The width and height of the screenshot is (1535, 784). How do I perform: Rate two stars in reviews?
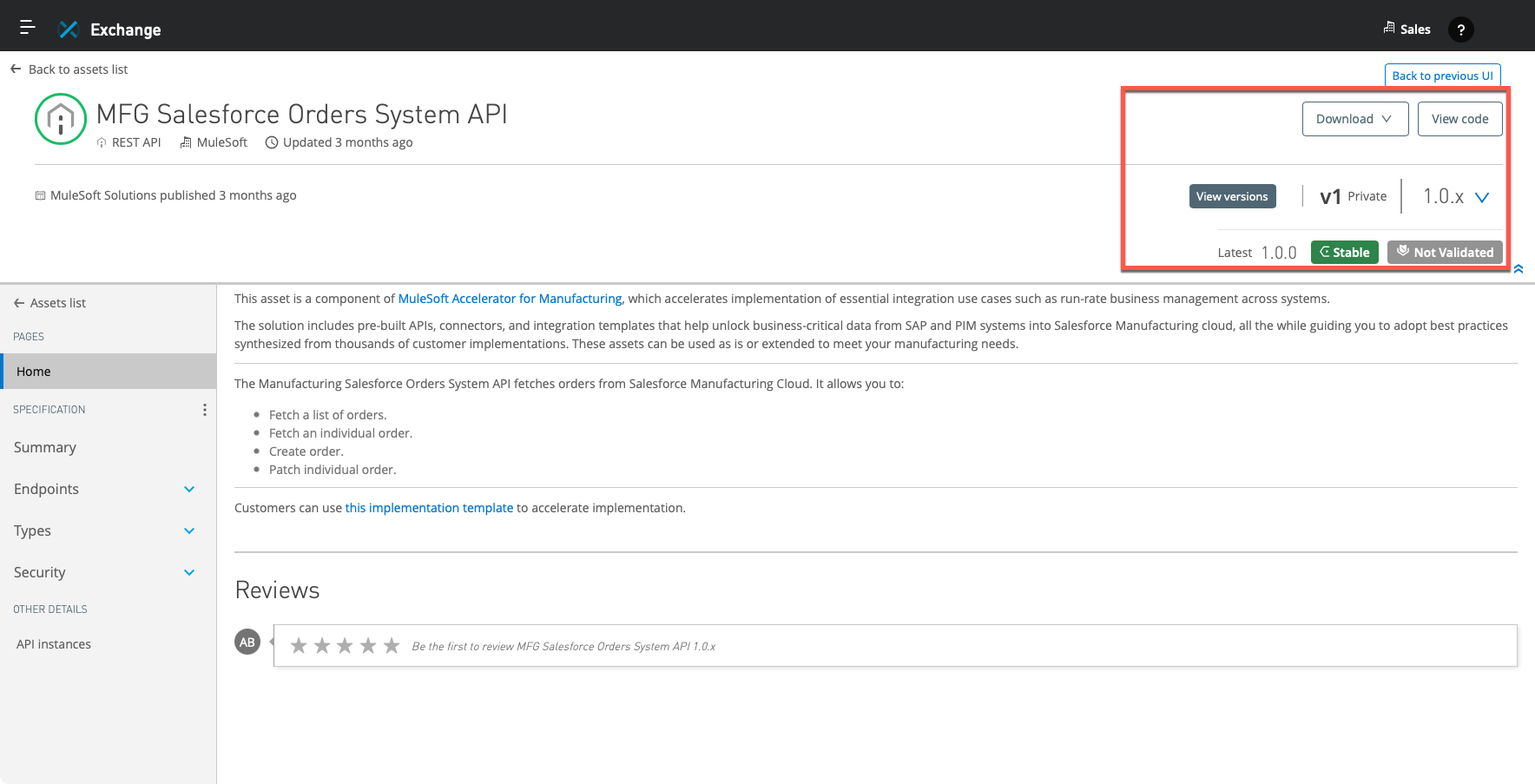coord(322,645)
